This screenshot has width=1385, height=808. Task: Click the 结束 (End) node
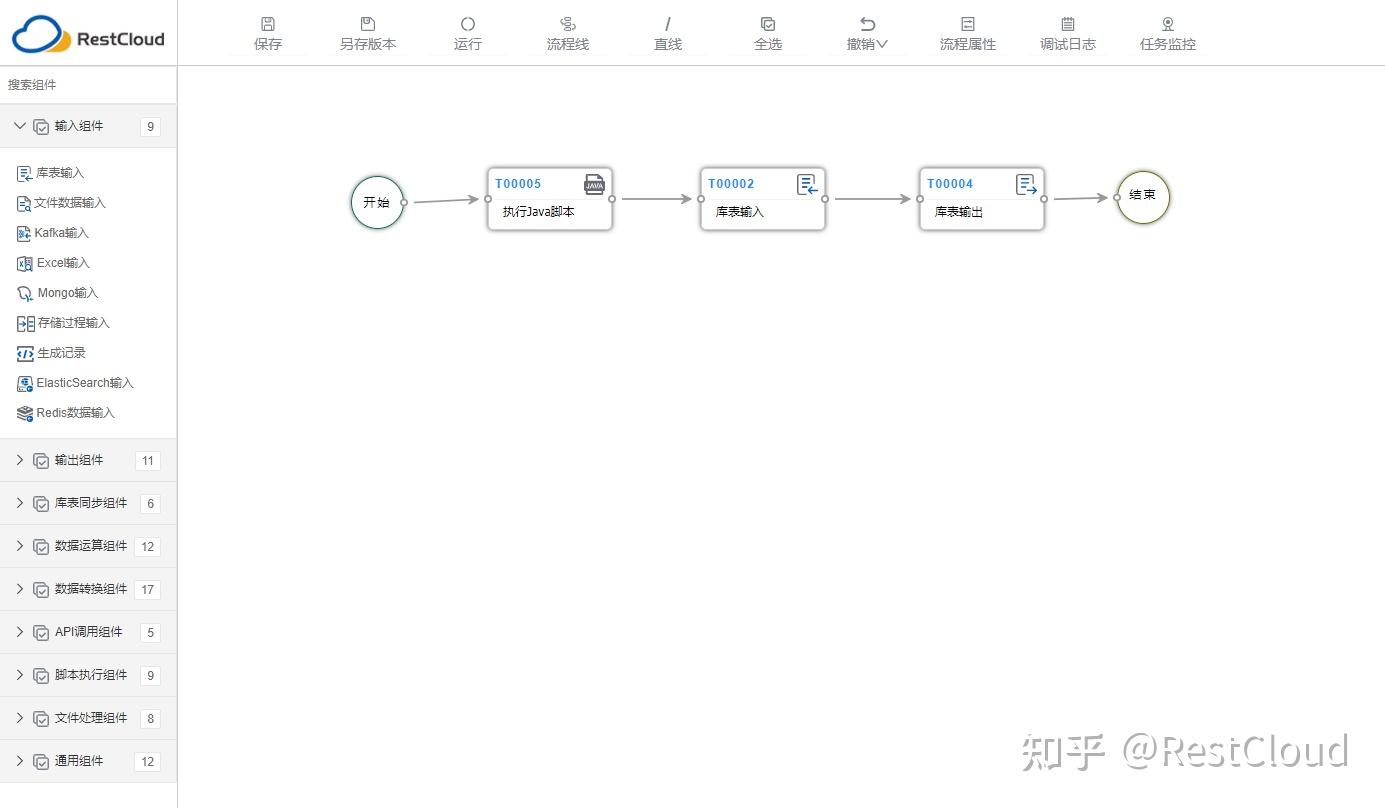coord(1142,197)
